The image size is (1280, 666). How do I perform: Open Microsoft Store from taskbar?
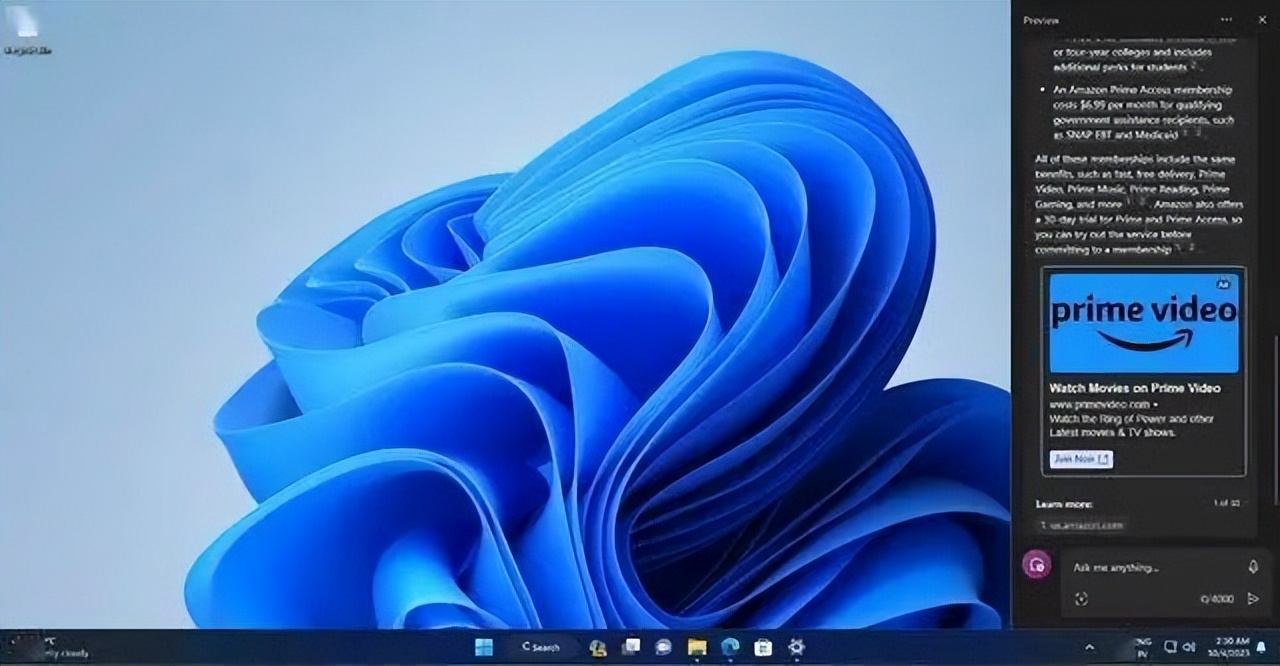(x=763, y=647)
